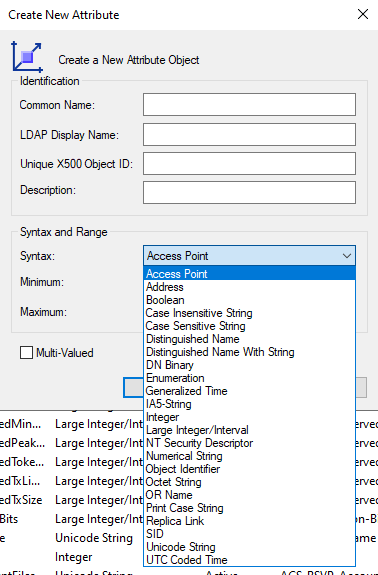Pick Case Sensitive String option
The image size is (378, 575).
pos(249,326)
